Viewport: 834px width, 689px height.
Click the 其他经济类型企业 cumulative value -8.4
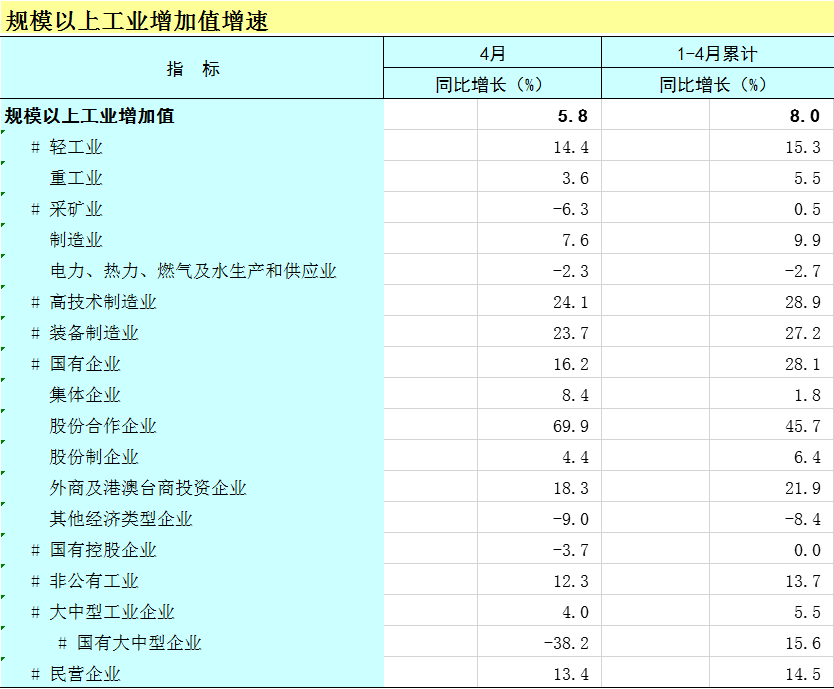click(803, 519)
